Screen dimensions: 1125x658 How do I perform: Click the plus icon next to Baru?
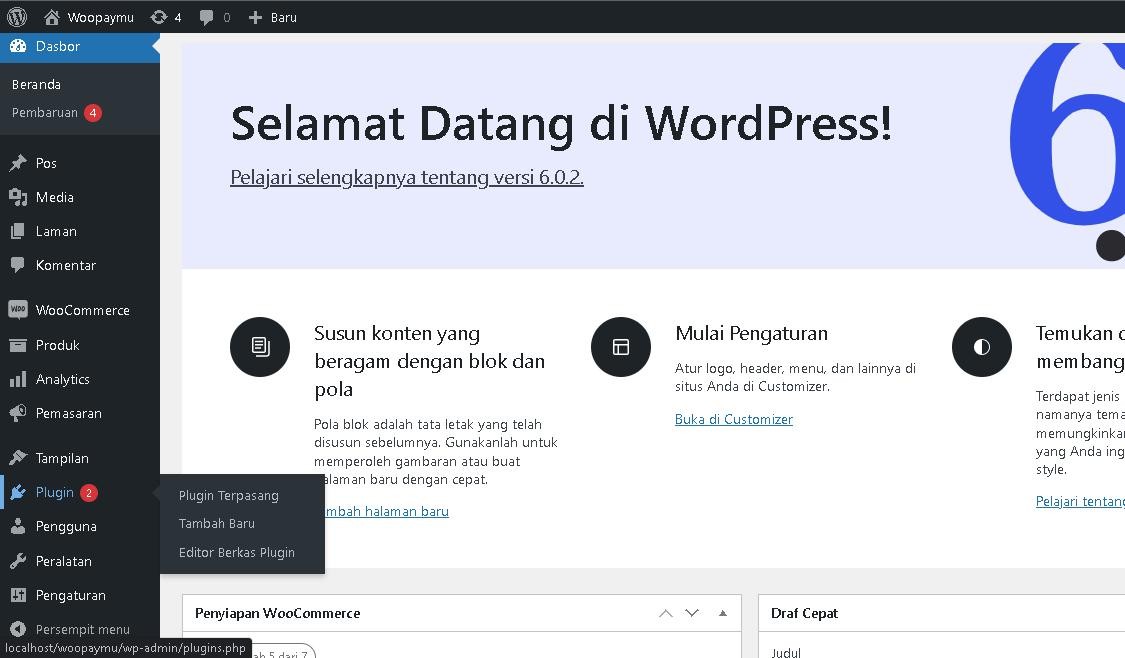pyautogui.click(x=255, y=17)
